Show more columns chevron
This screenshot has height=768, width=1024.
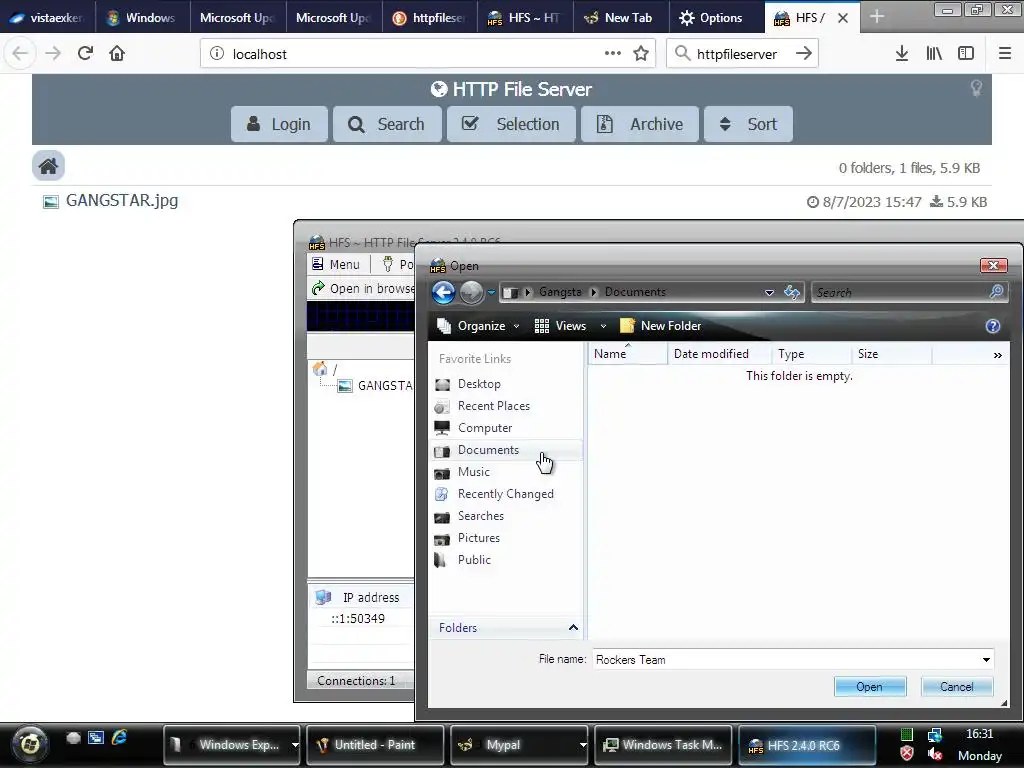click(997, 355)
